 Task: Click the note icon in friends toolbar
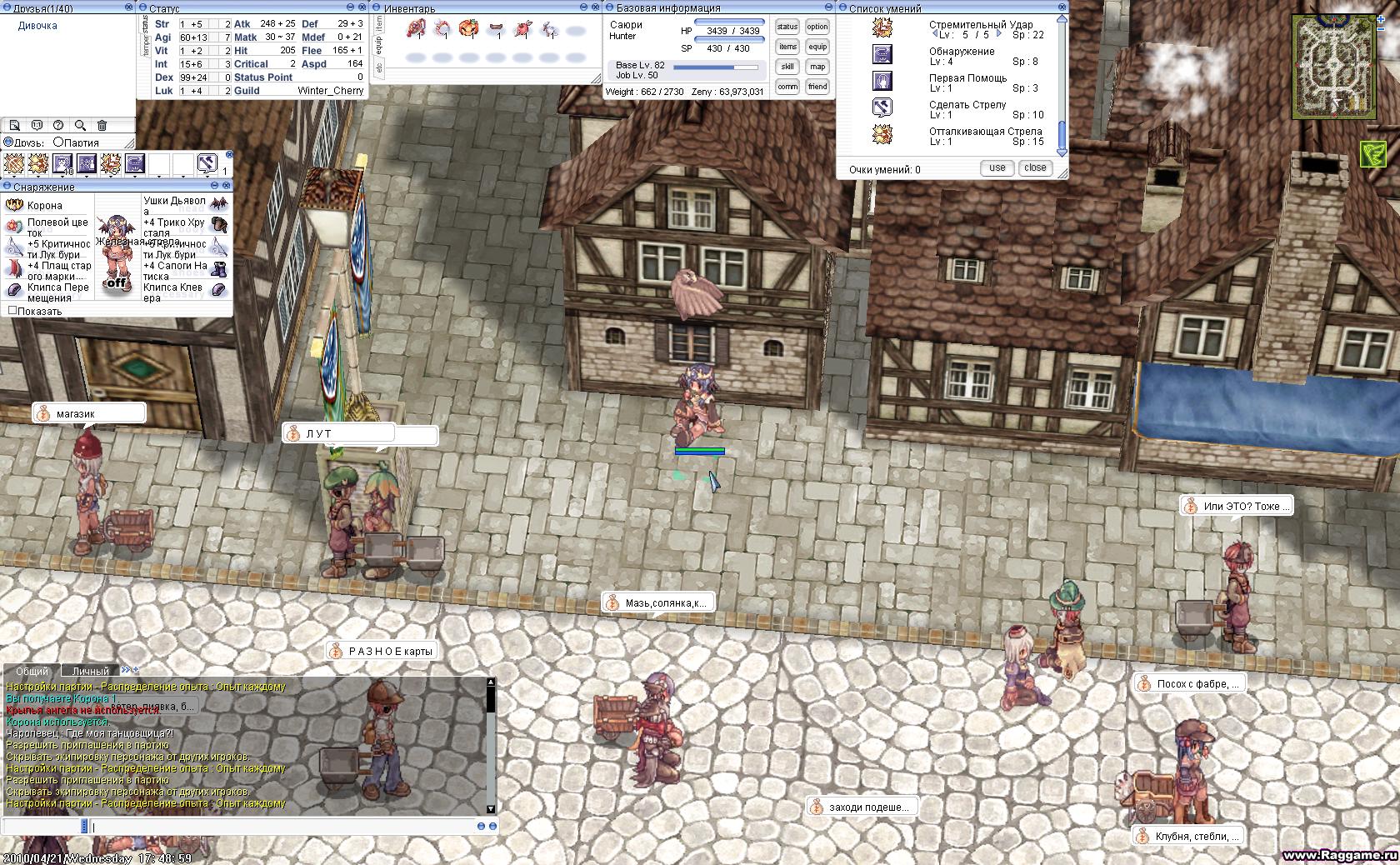[15, 125]
